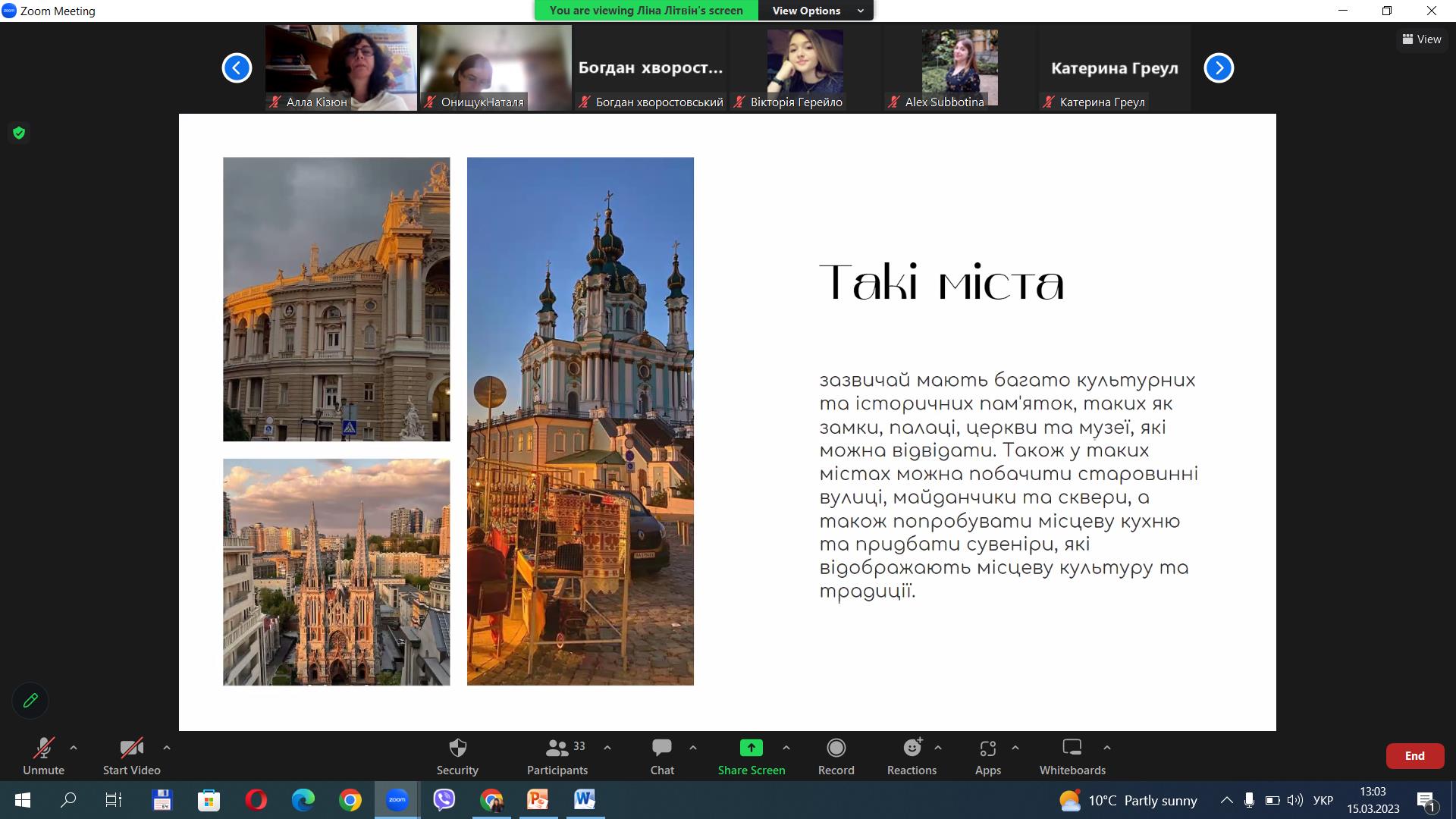Open the Security shield icon
1456x819 pixels.
coord(457,748)
